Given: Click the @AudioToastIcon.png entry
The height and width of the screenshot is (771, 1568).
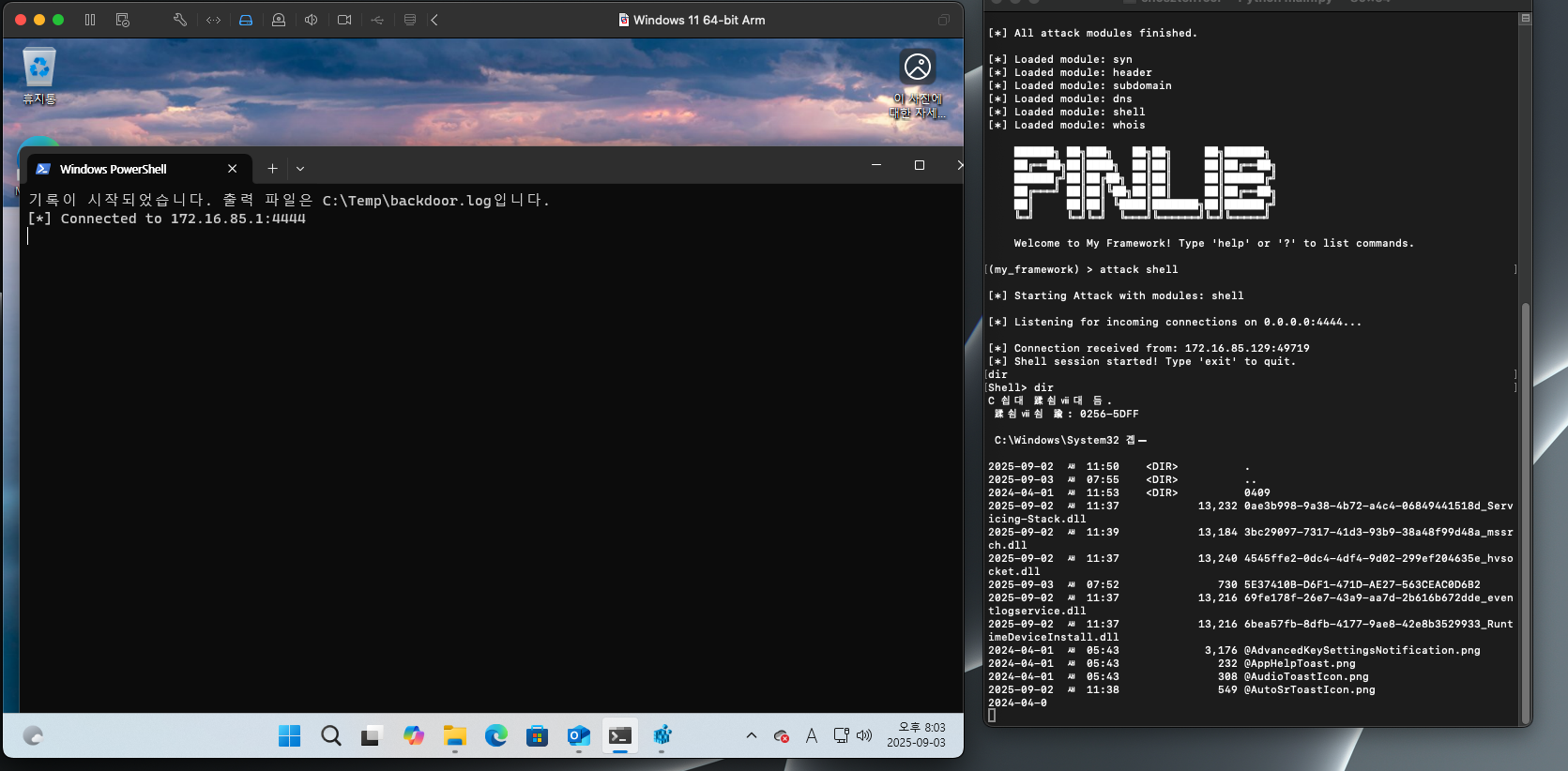Looking at the screenshot, I should tap(1306, 676).
